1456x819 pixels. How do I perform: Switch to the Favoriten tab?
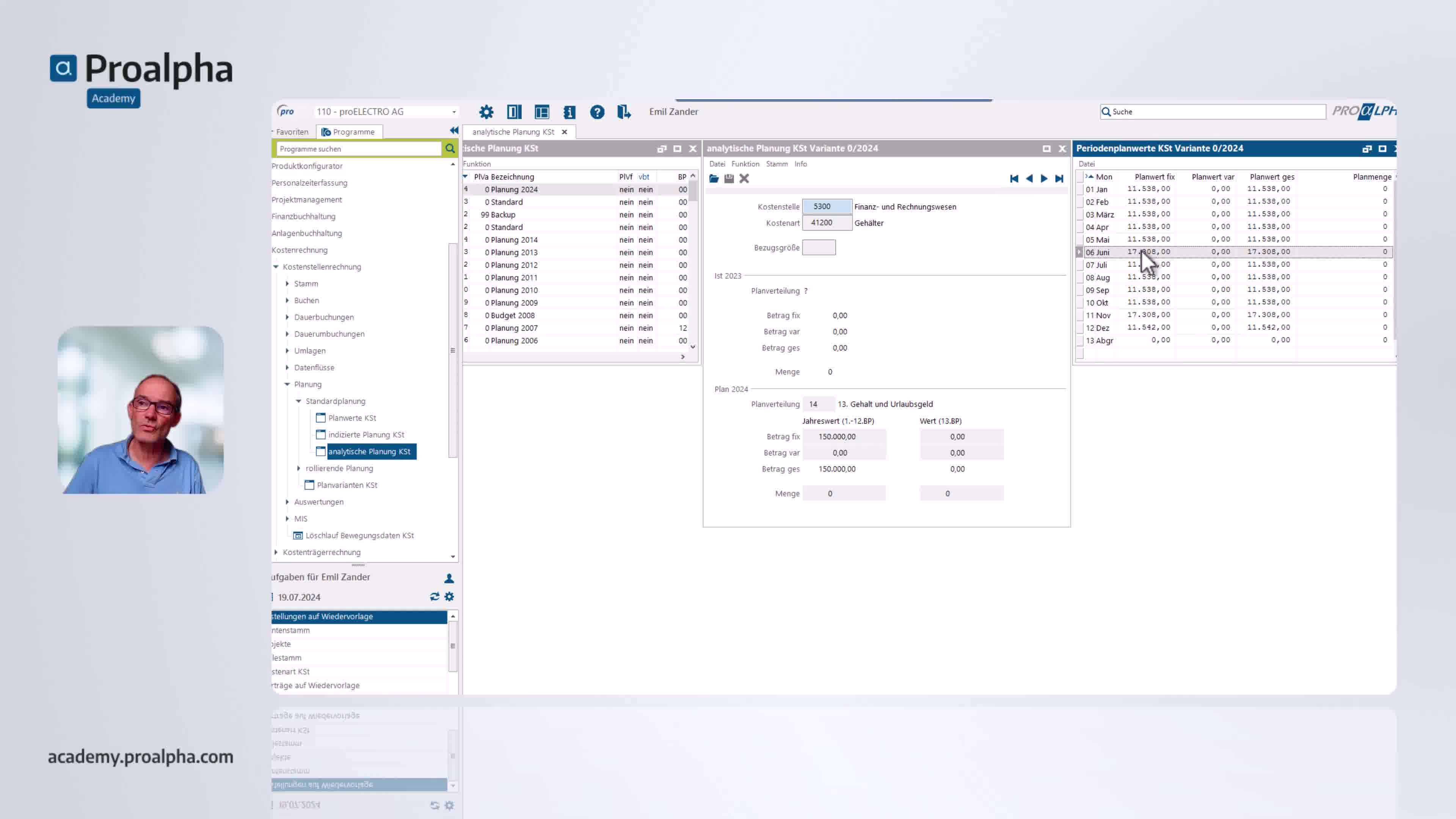(x=292, y=132)
